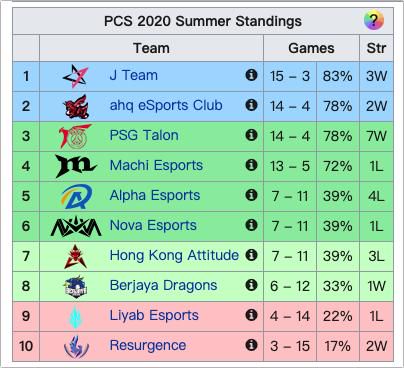Click the J Team star logo

tap(76, 76)
